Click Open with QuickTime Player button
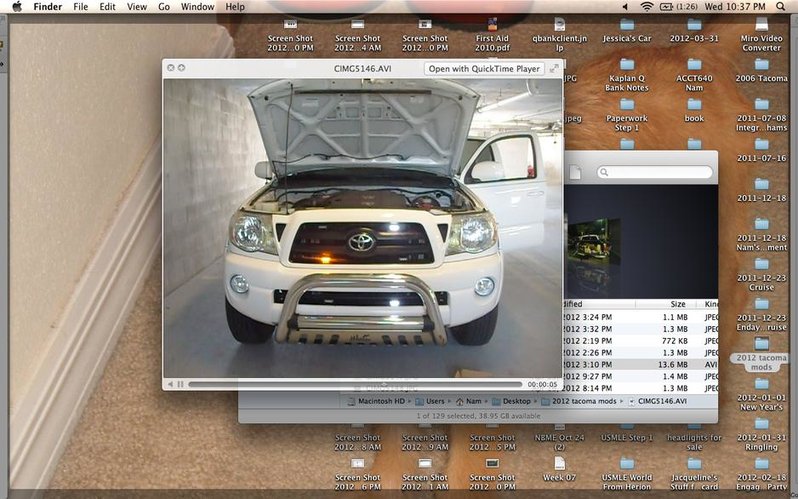The width and height of the screenshot is (798, 499). [484, 69]
